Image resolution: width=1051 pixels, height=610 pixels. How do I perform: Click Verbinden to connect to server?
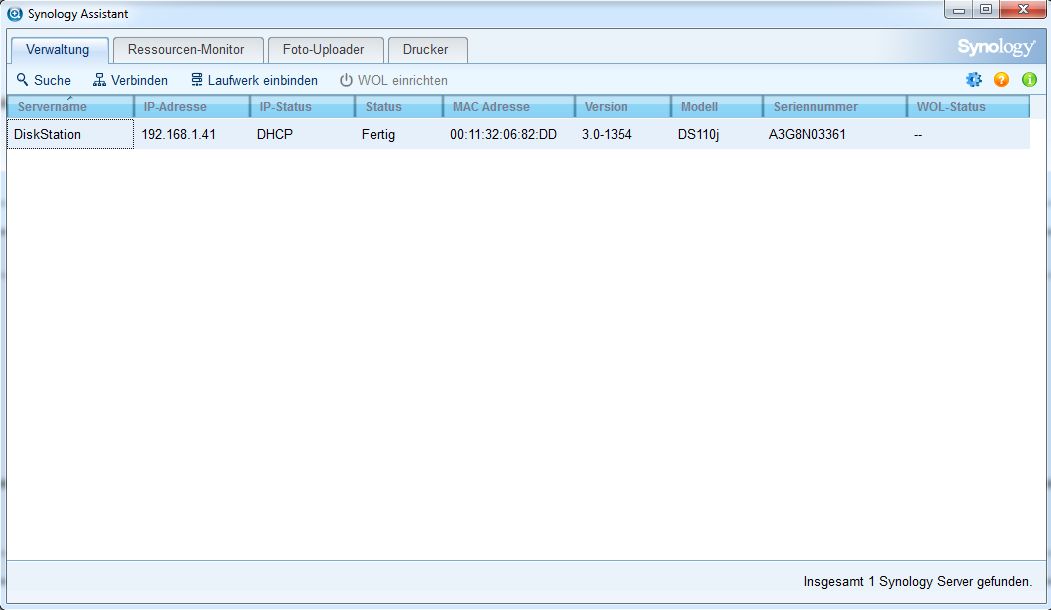tap(130, 80)
